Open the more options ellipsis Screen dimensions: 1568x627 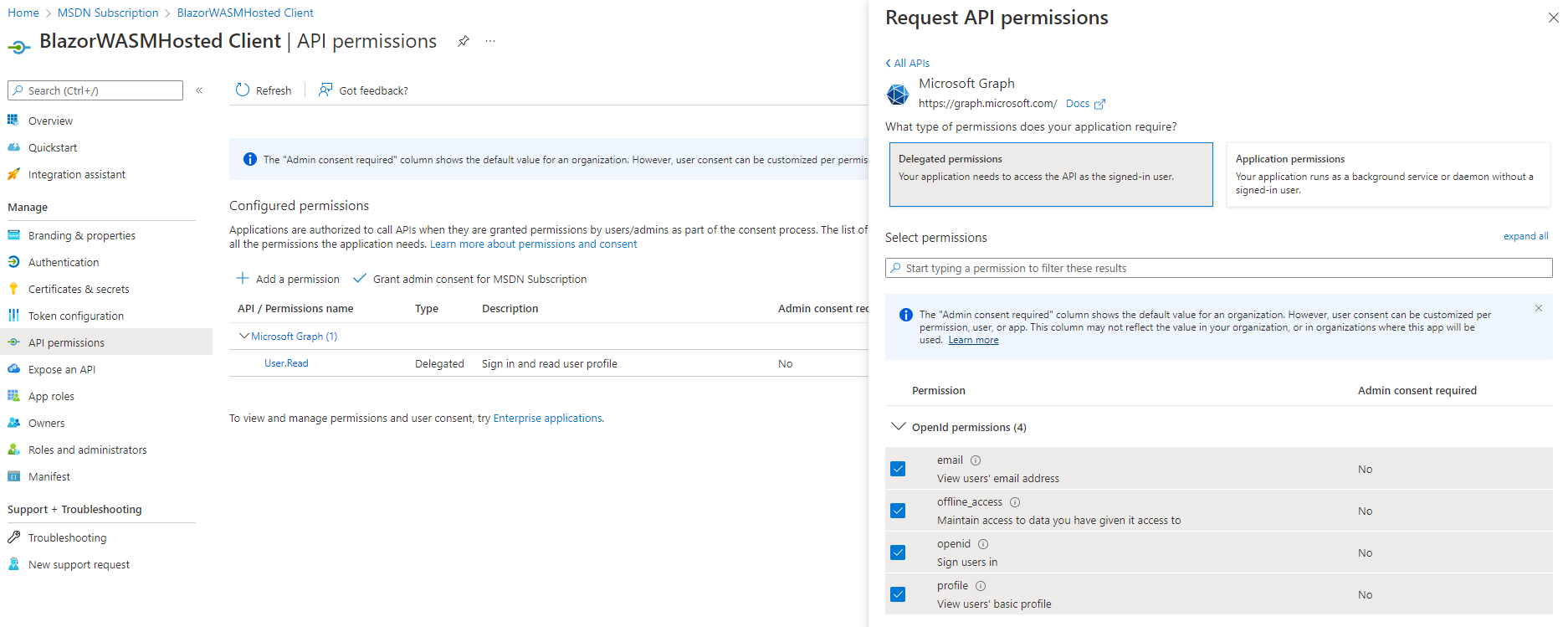pyautogui.click(x=490, y=41)
